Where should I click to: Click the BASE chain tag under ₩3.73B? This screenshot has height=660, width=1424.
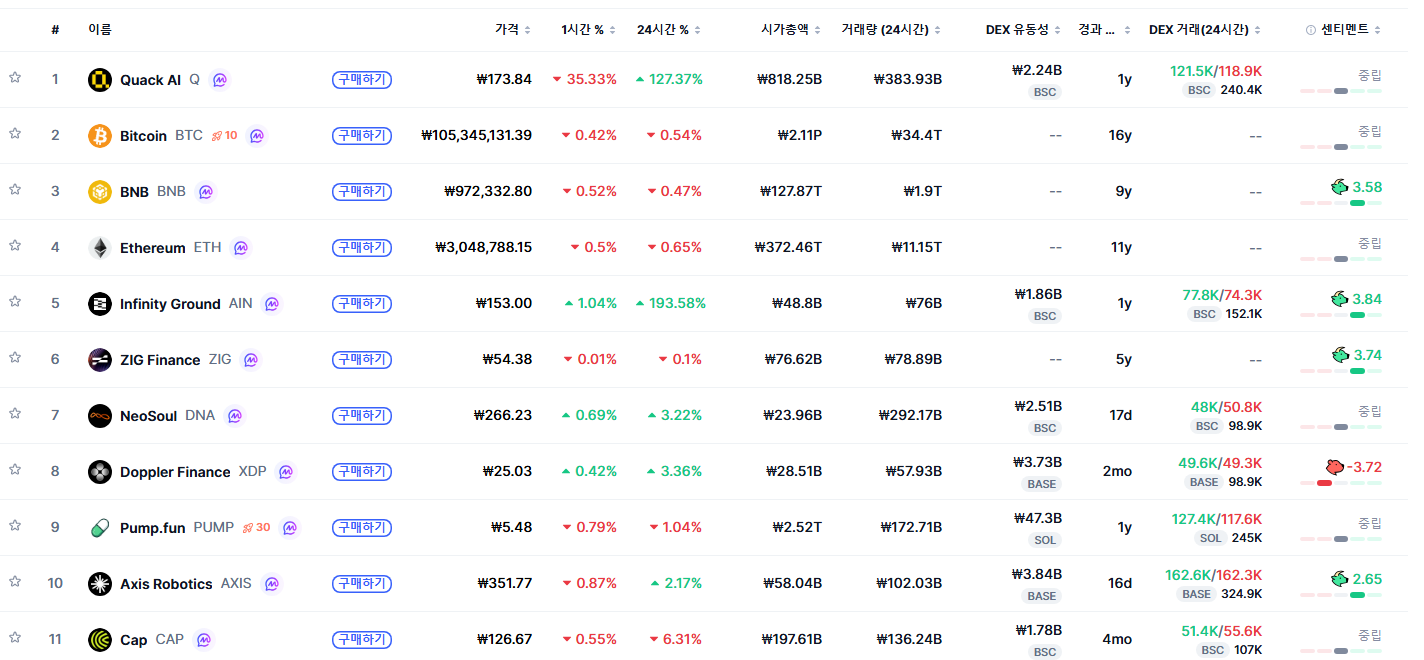coord(1042,484)
